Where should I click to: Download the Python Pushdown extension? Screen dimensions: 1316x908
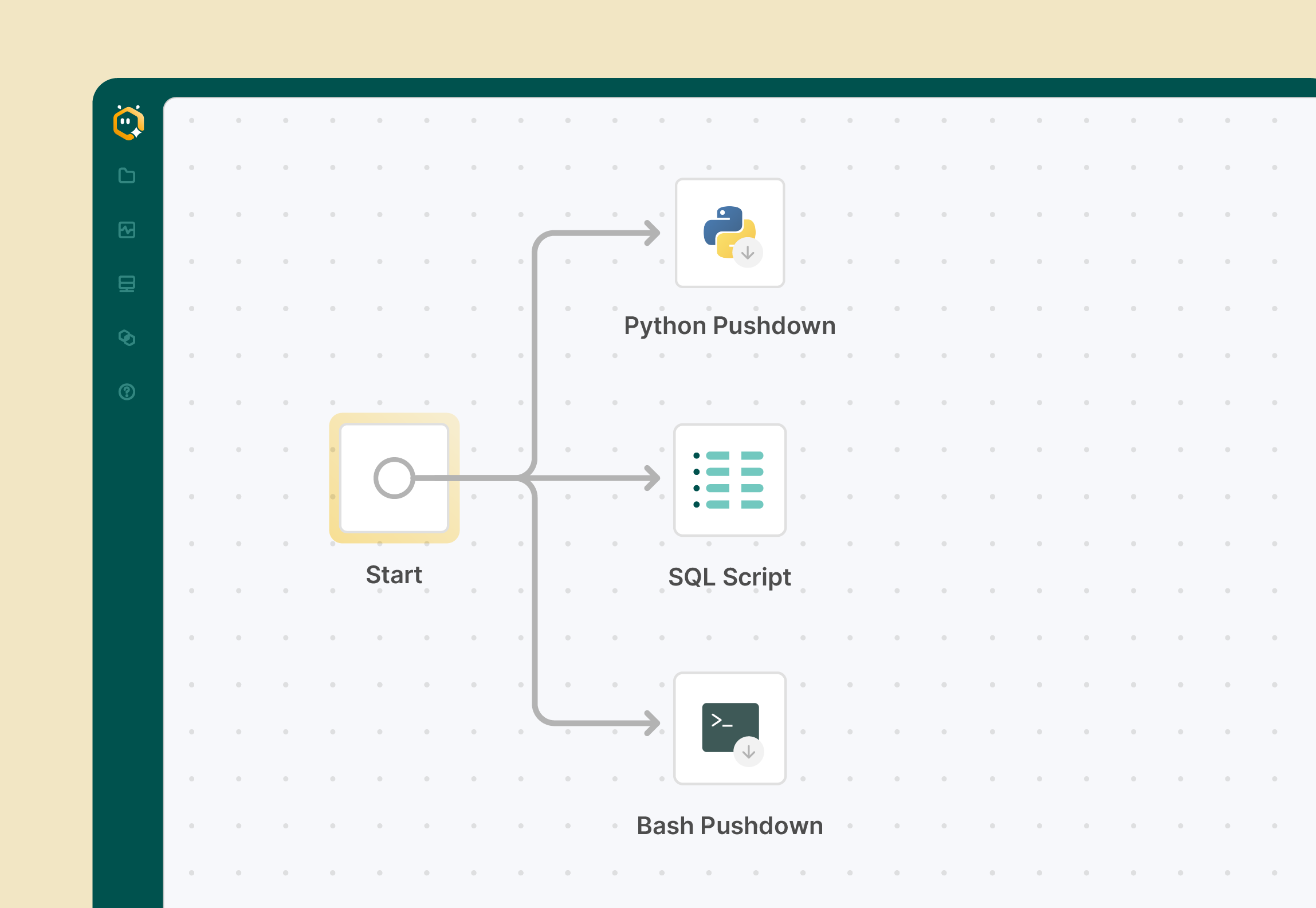click(747, 253)
